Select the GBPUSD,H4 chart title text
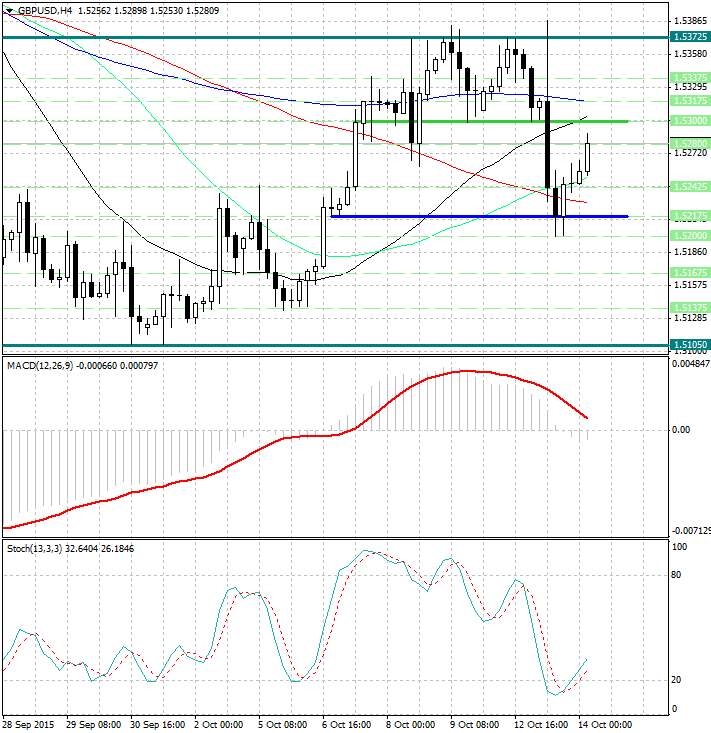This screenshot has height=733, width=711. click(x=45, y=10)
